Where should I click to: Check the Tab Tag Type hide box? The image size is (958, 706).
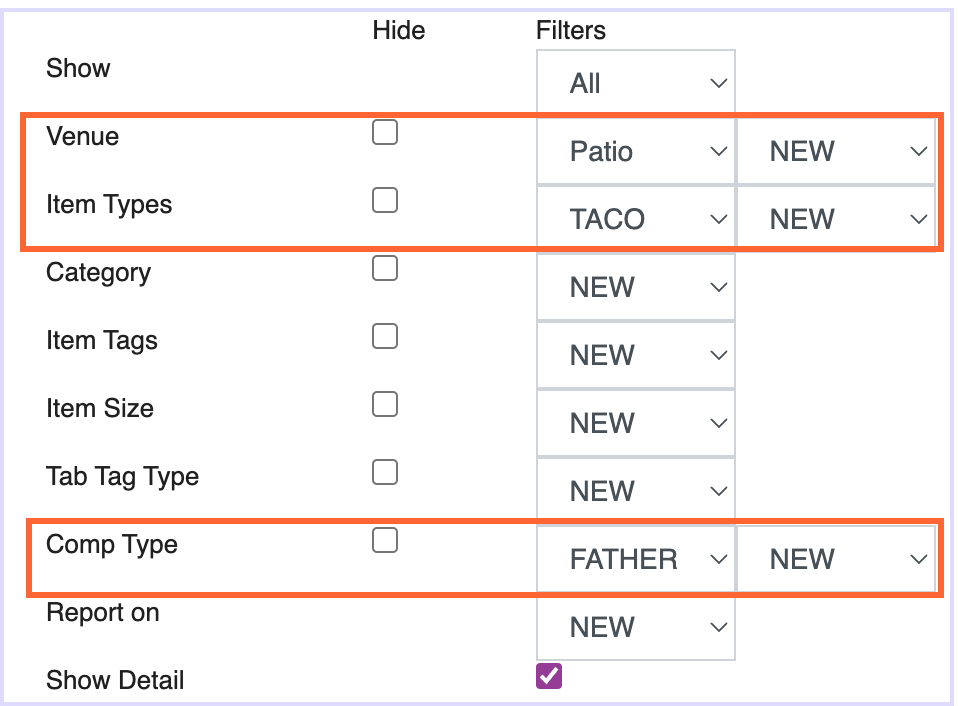(x=385, y=472)
